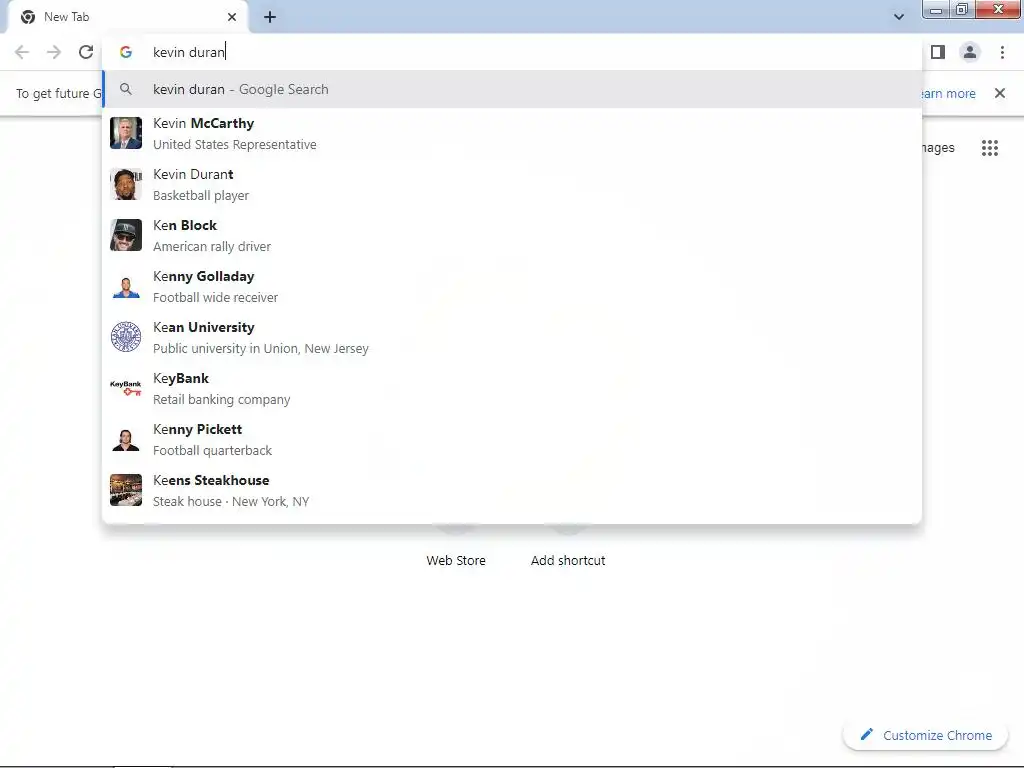Click 'Basketball player' description text

click(x=201, y=196)
